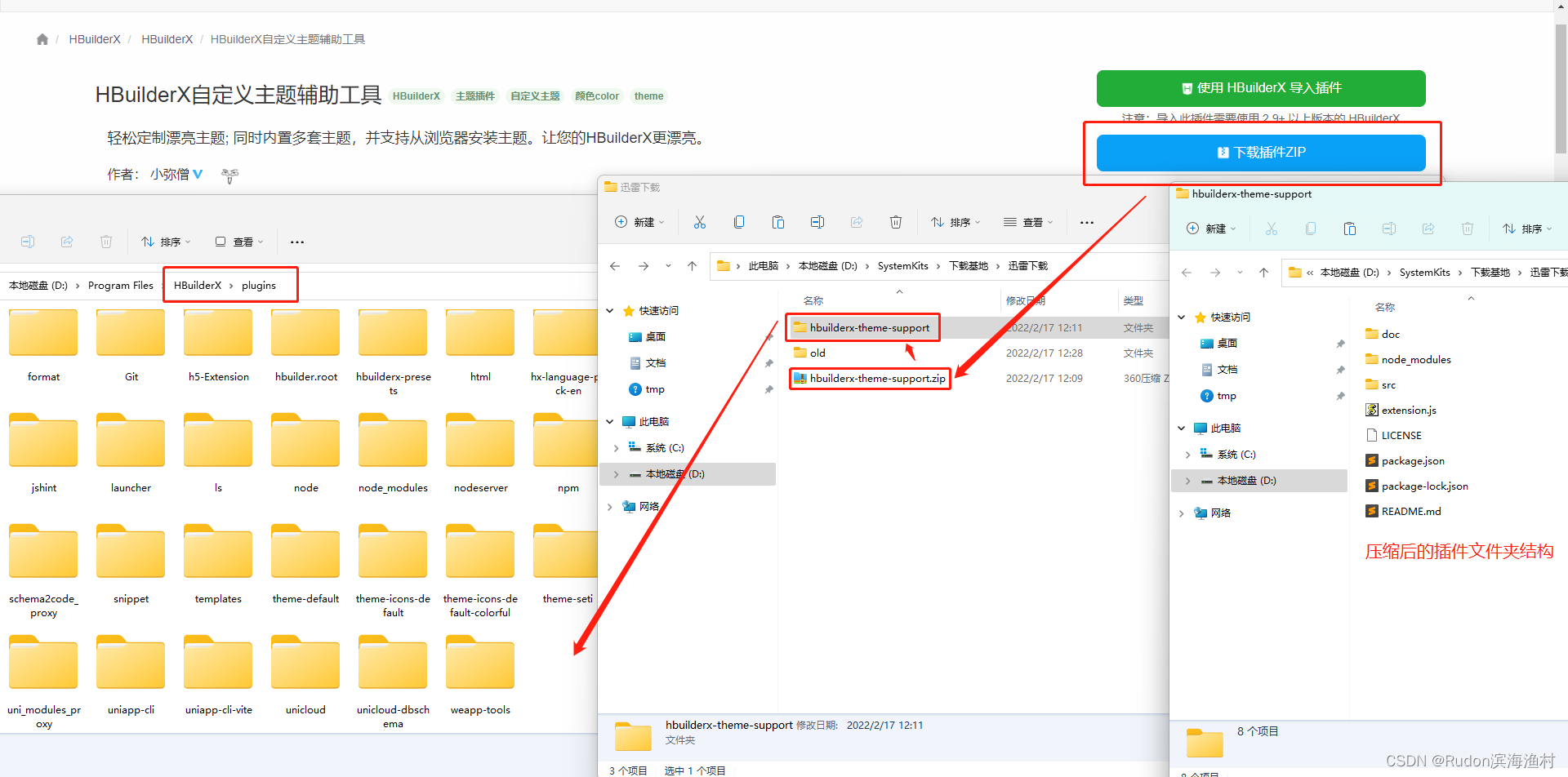Select the old folder

817,353
